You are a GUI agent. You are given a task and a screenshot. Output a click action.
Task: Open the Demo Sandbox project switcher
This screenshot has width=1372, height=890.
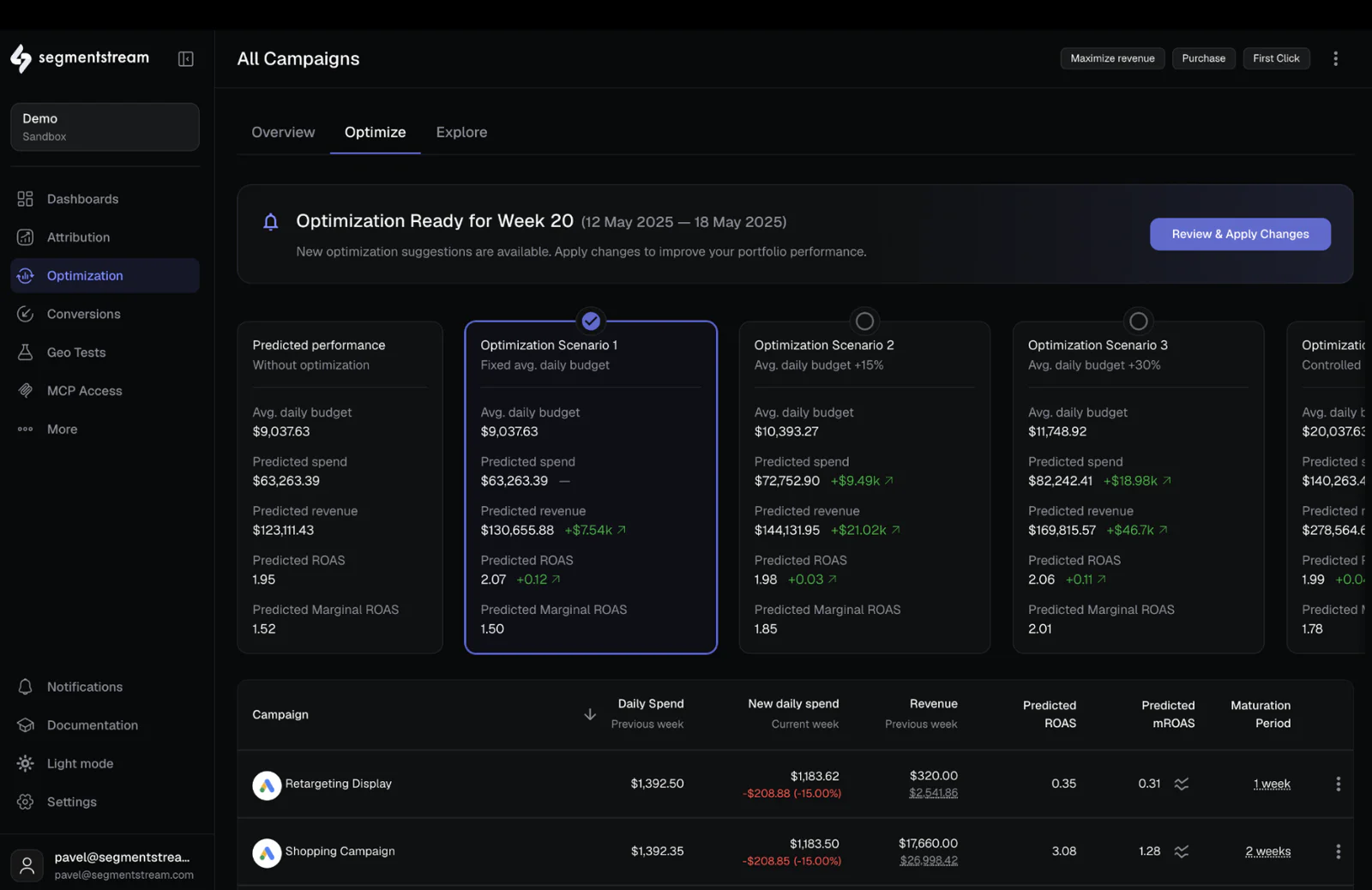(105, 127)
